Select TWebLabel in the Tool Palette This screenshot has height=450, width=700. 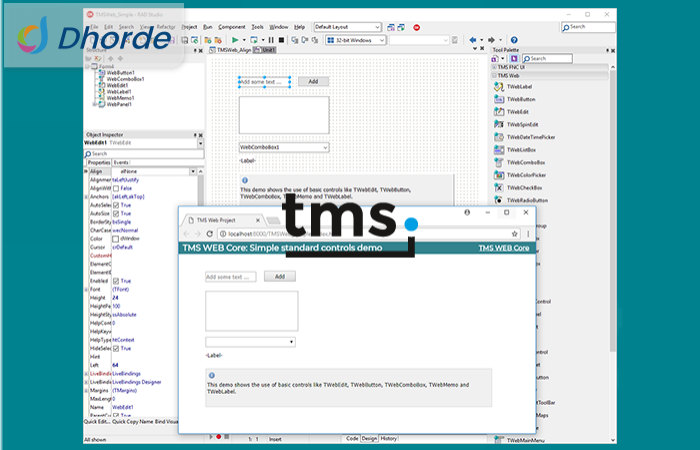pos(513,87)
